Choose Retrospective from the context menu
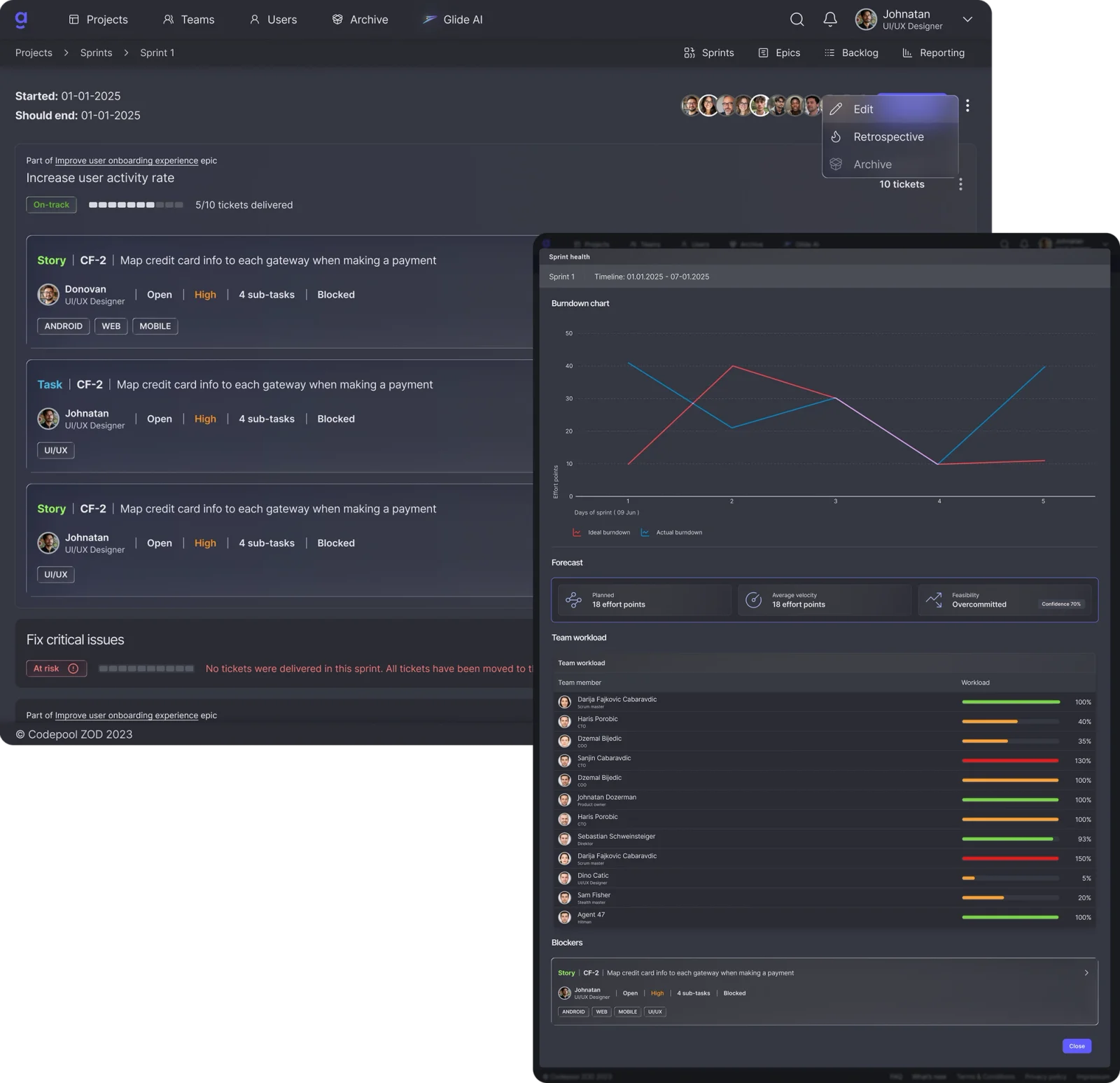Viewport: 1120px width, 1083px height. pyautogui.click(x=890, y=137)
